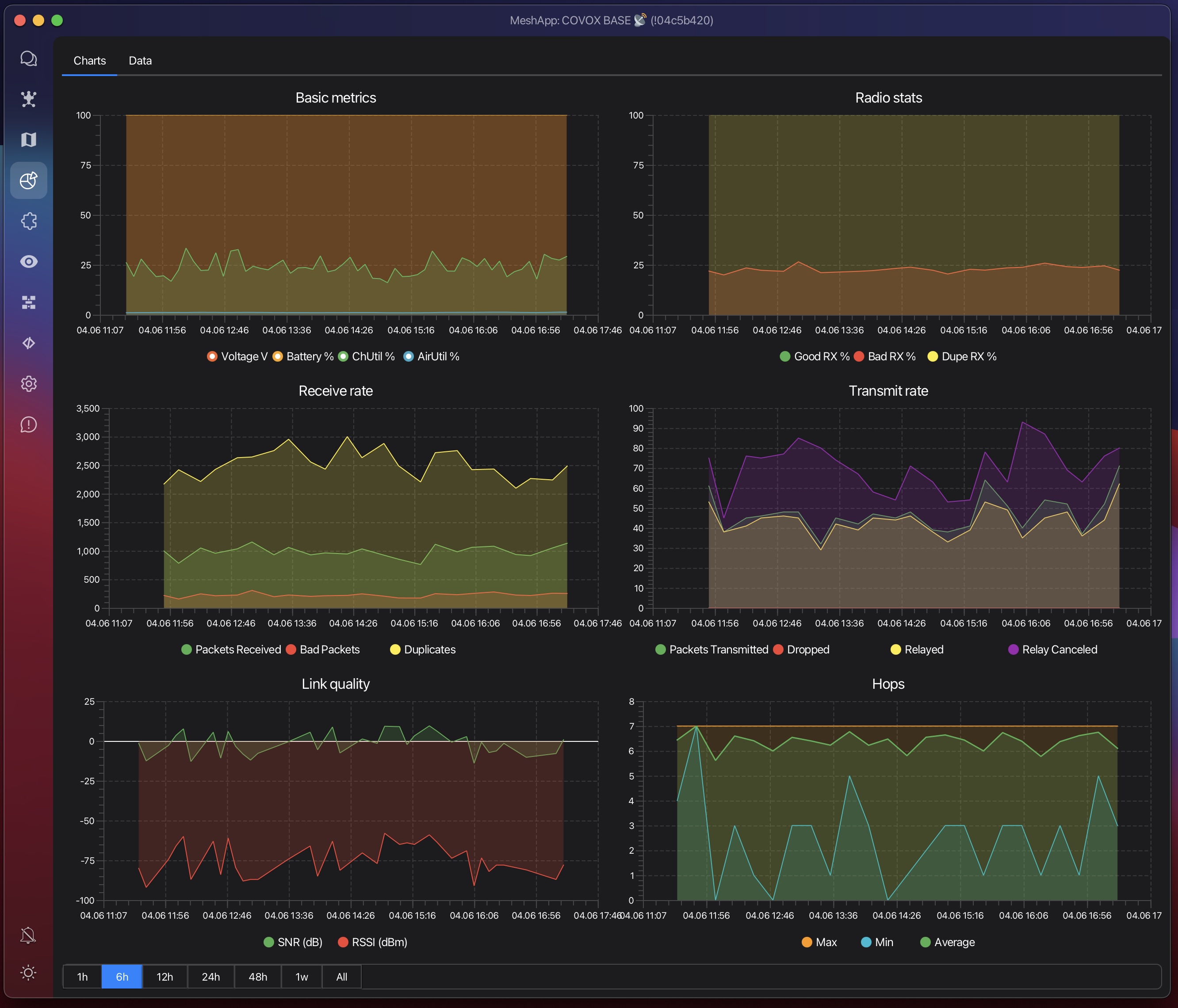The image size is (1178, 1008).
Task: Click the Receive rate chart title
Action: 336,390
